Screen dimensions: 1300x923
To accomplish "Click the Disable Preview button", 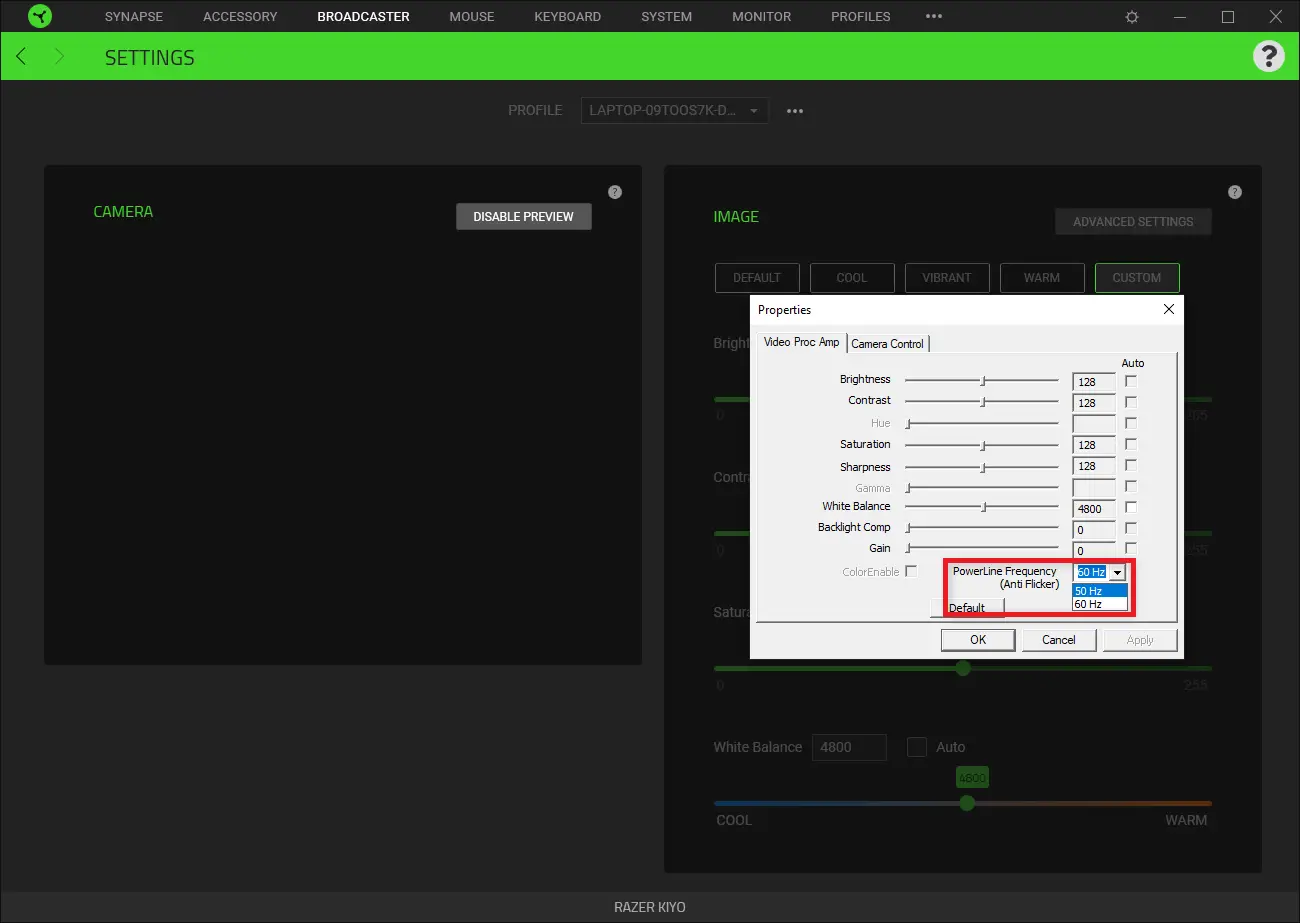I will point(523,217).
